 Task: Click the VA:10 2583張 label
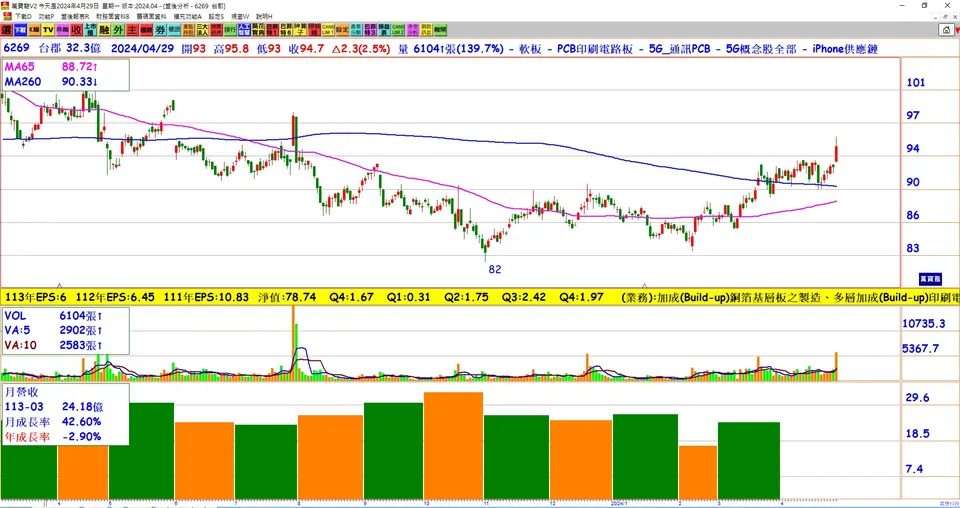(53, 345)
